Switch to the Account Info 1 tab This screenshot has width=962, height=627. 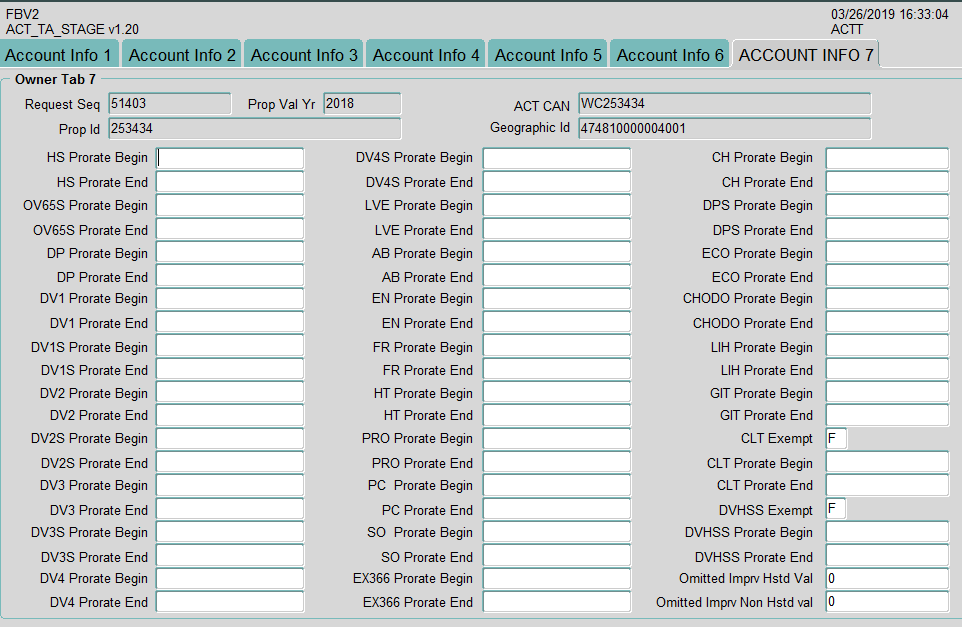(x=60, y=55)
